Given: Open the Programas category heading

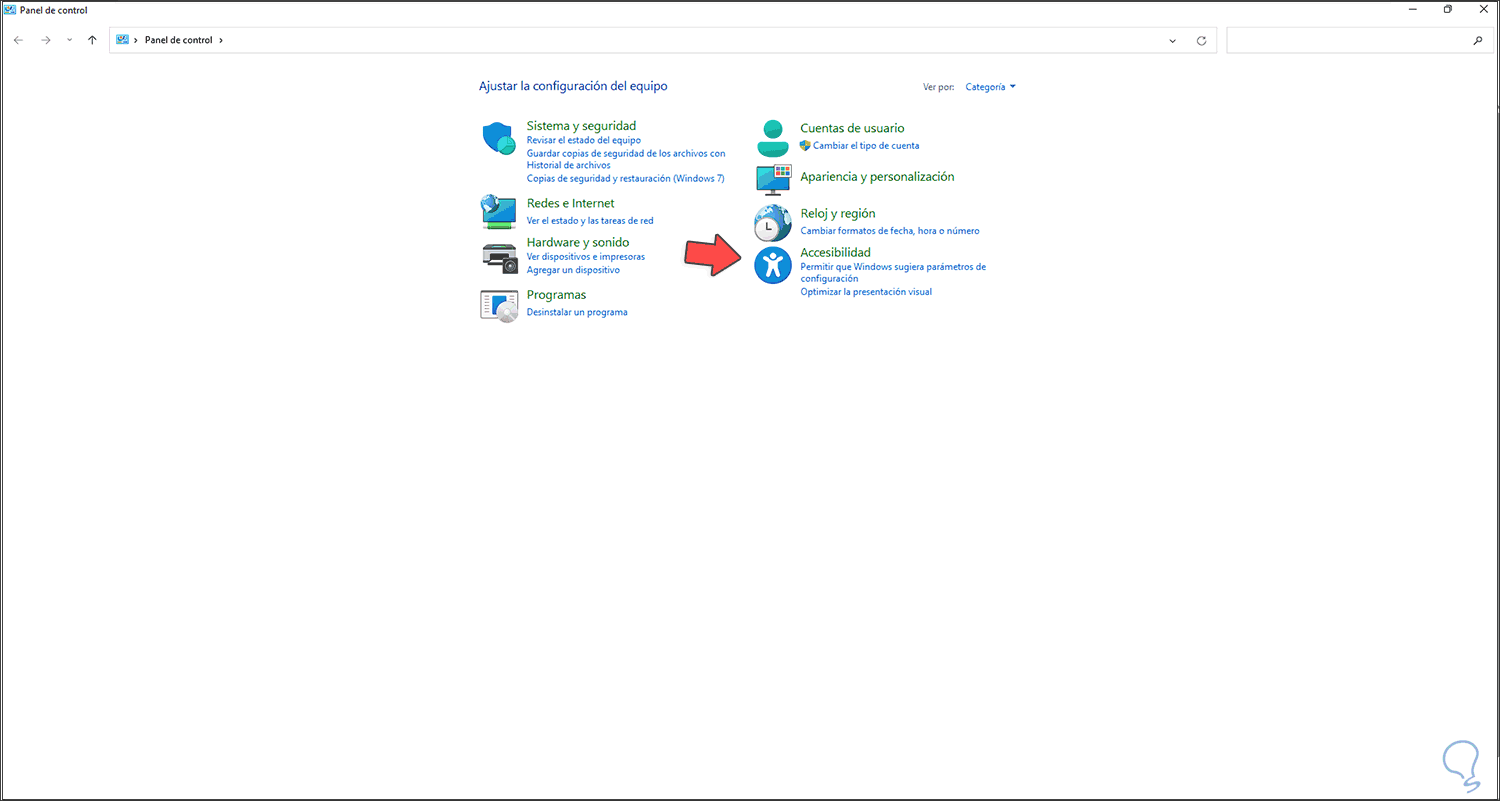Looking at the screenshot, I should pyautogui.click(x=556, y=295).
